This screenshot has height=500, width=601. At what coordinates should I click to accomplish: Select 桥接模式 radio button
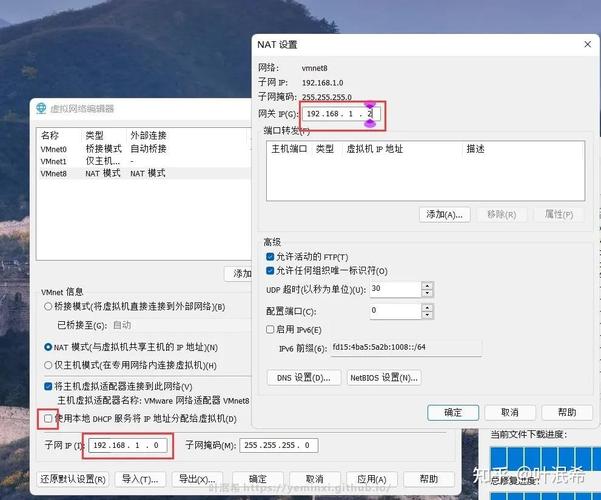(x=48, y=306)
